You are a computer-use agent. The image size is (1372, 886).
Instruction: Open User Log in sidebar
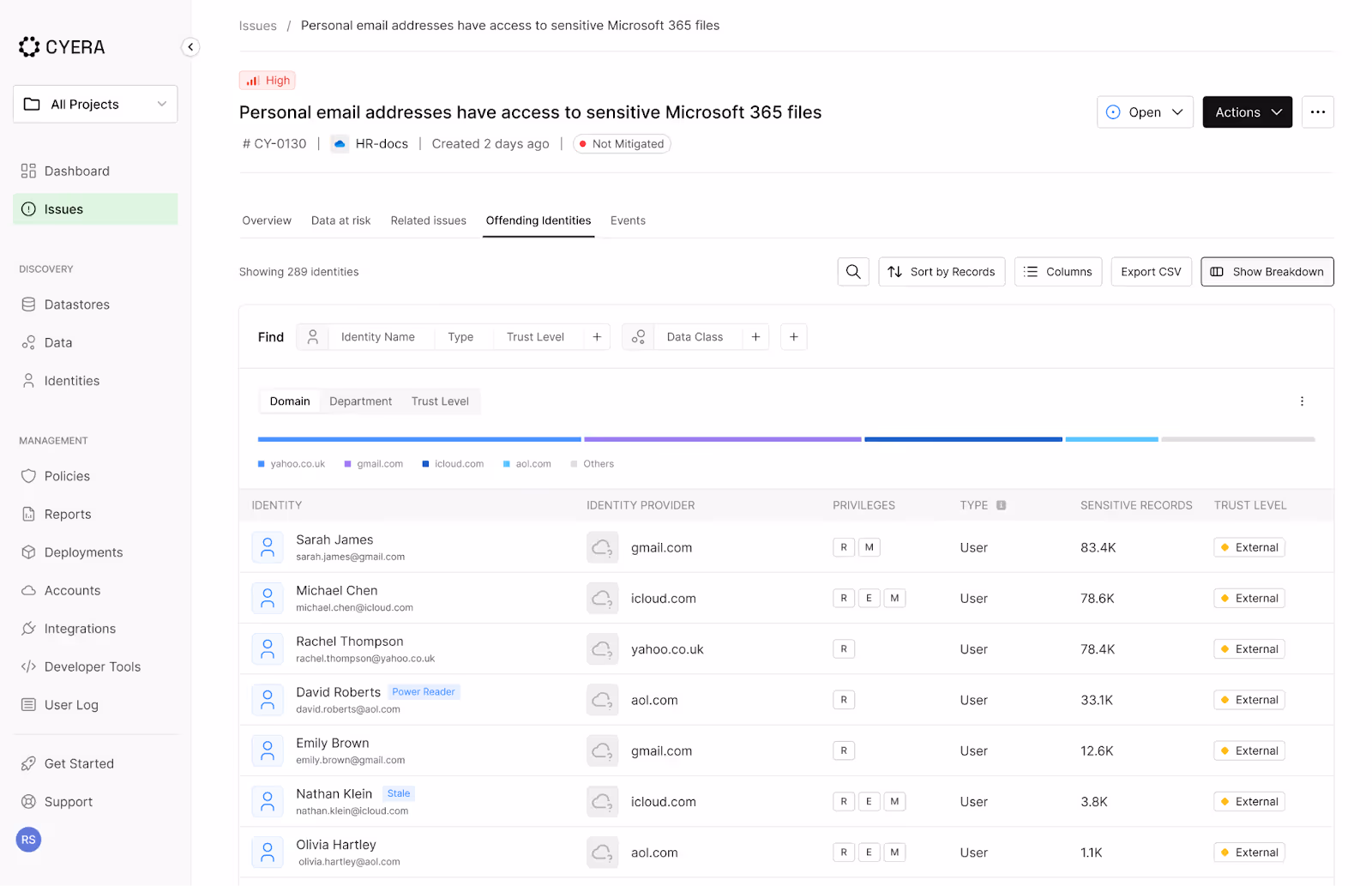[95, 705]
